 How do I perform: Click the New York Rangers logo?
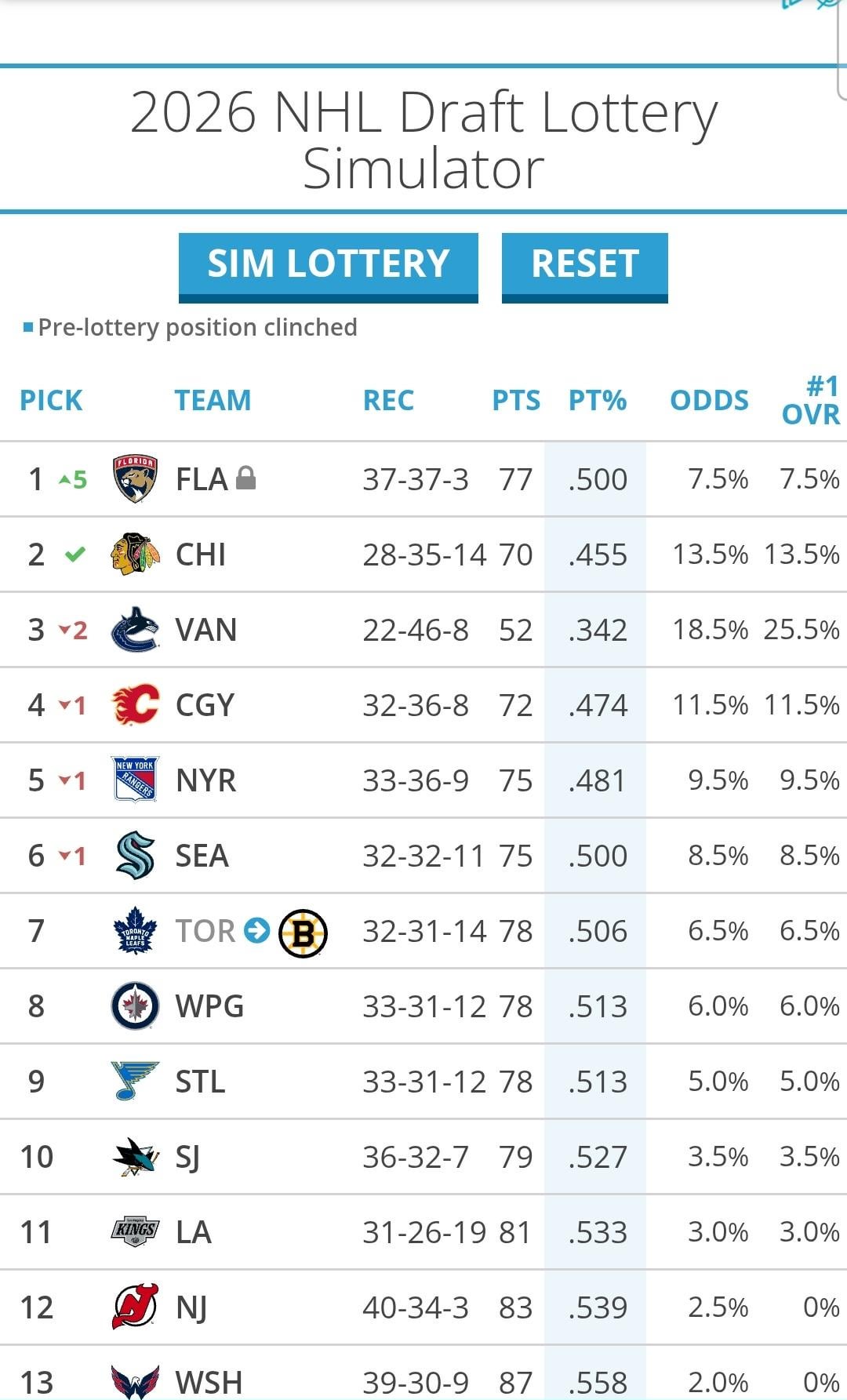(135, 780)
